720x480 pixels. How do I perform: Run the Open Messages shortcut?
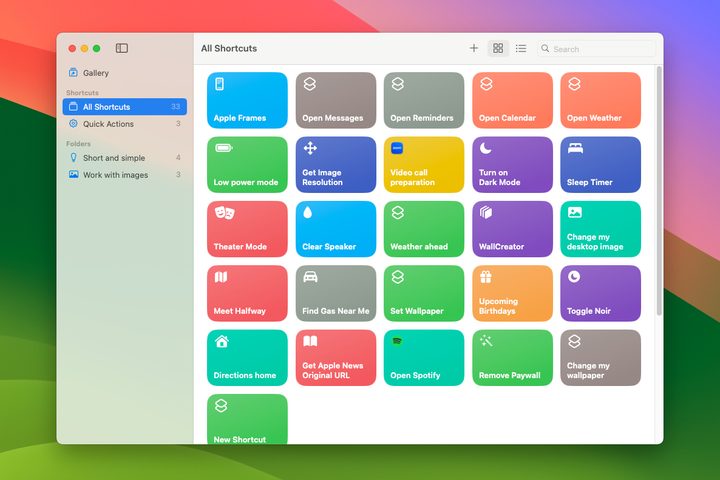[x=336, y=100]
